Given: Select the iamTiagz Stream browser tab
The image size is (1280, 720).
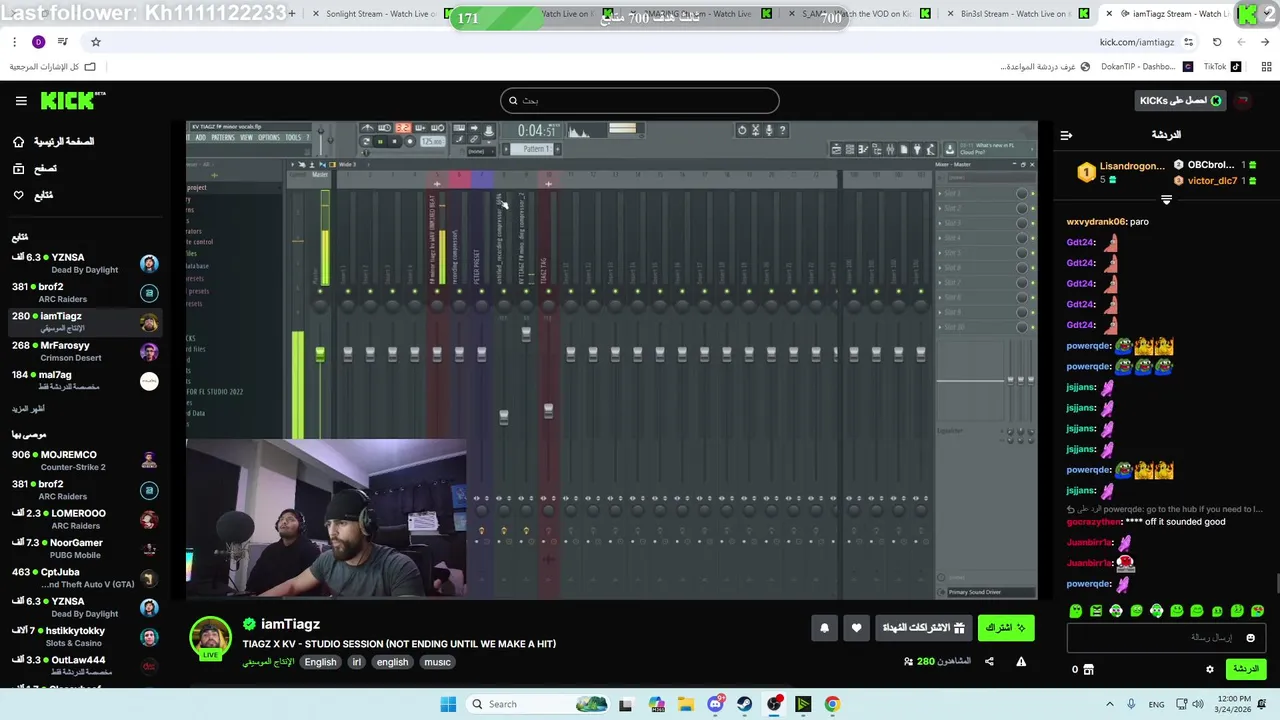Looking at the screenshot, I should [1170, 14].
